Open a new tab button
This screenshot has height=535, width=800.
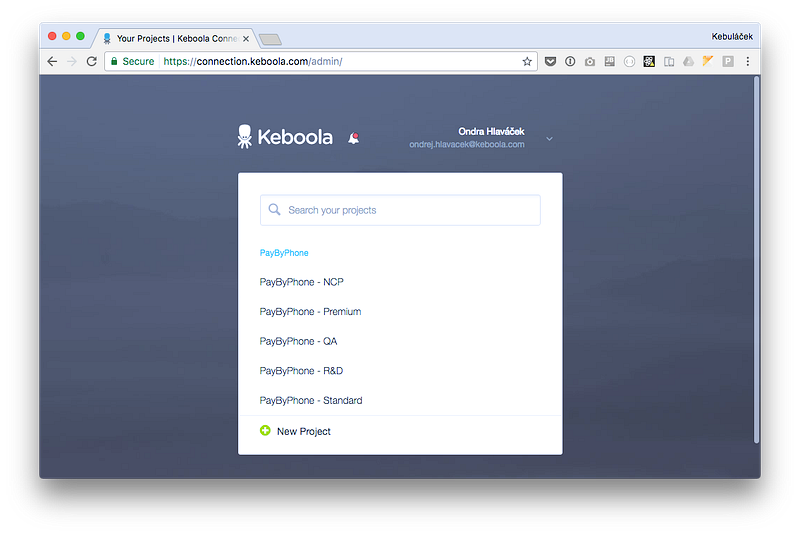click(270, 39)
